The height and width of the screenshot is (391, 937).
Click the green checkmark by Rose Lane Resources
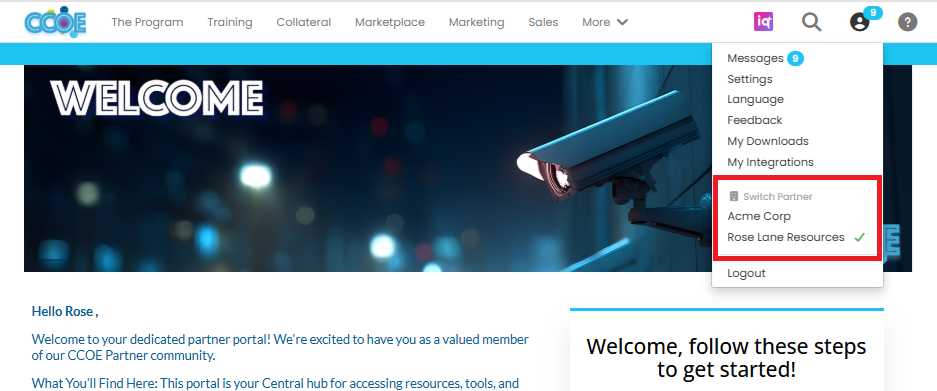[x=859, y=237]
